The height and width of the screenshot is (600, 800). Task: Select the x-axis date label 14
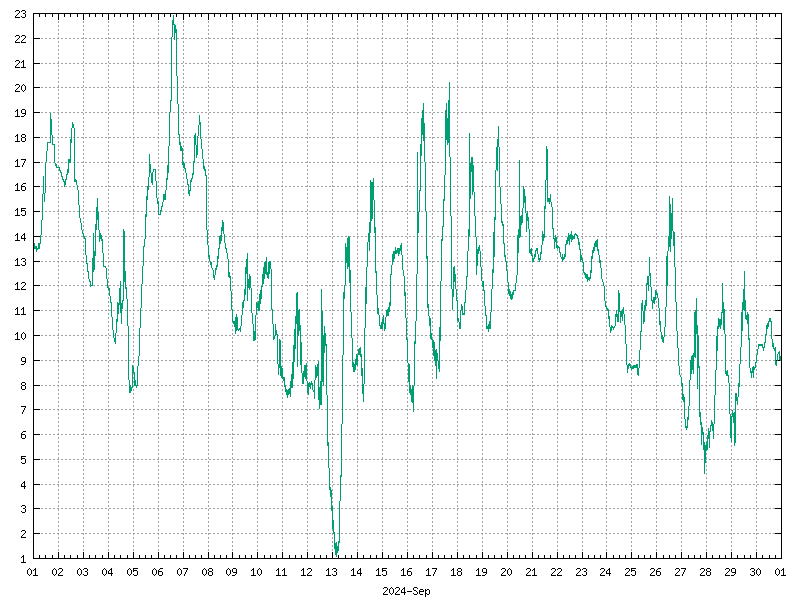pos(356,572)
